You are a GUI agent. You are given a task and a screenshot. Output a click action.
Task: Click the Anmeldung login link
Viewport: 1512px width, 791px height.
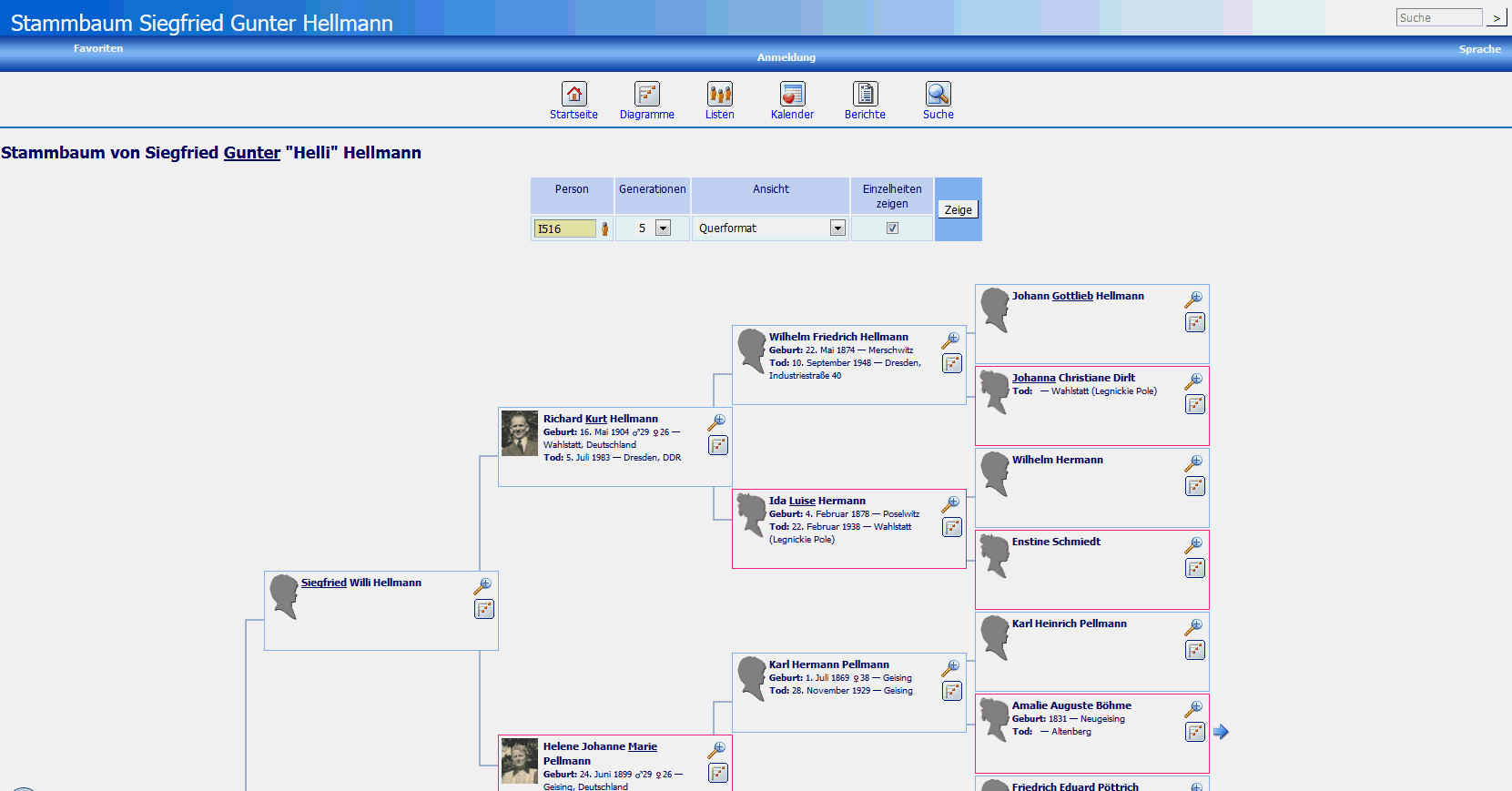point(786,57)
